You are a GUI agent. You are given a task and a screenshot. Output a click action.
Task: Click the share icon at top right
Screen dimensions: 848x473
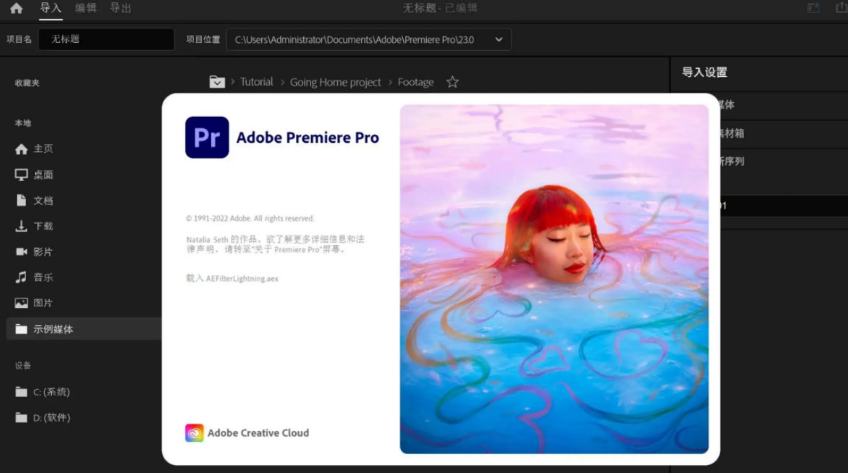(842, 8)
